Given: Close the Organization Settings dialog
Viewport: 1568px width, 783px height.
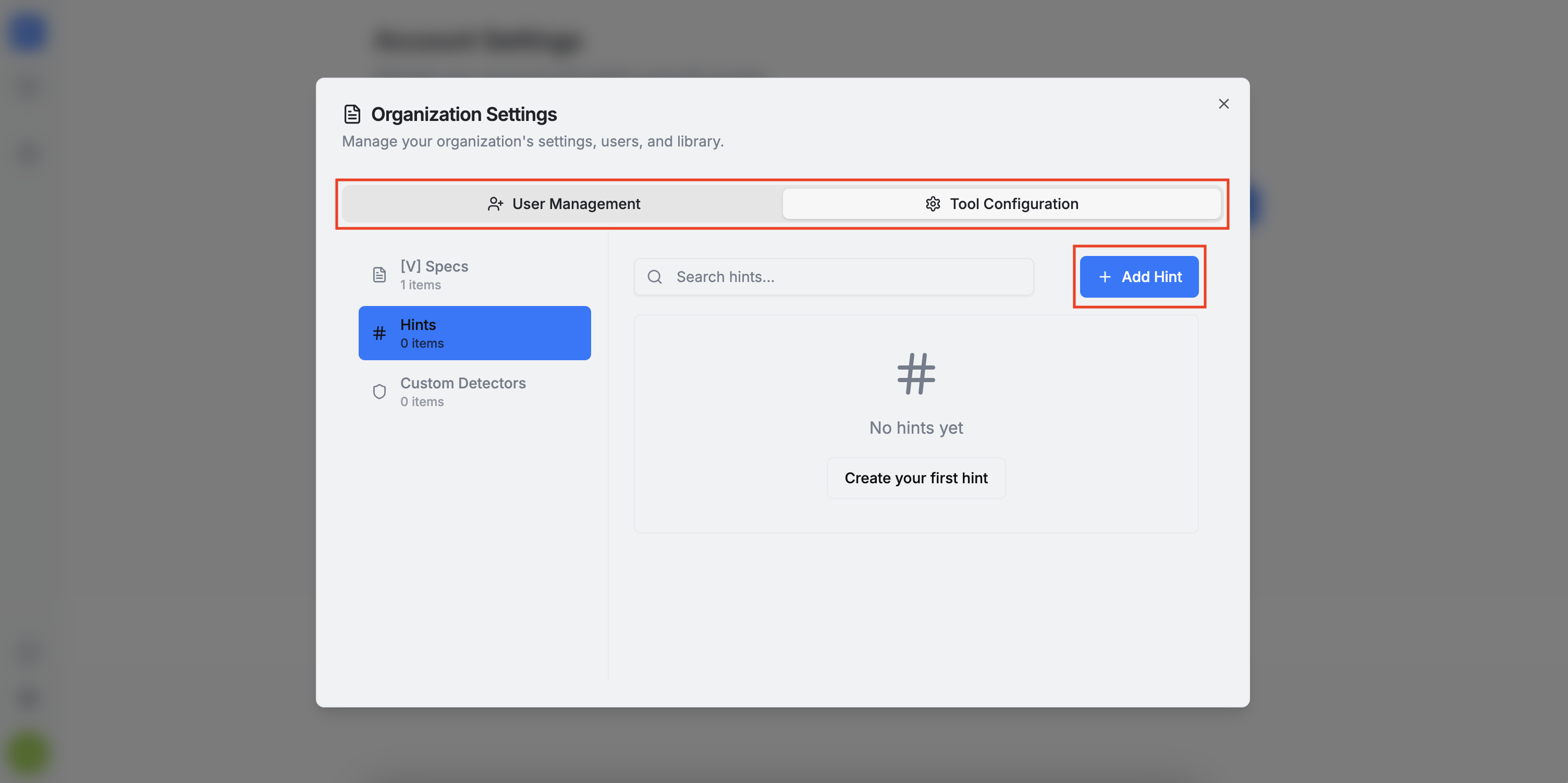Looking at the screenshot, I should click(1223, 104).
